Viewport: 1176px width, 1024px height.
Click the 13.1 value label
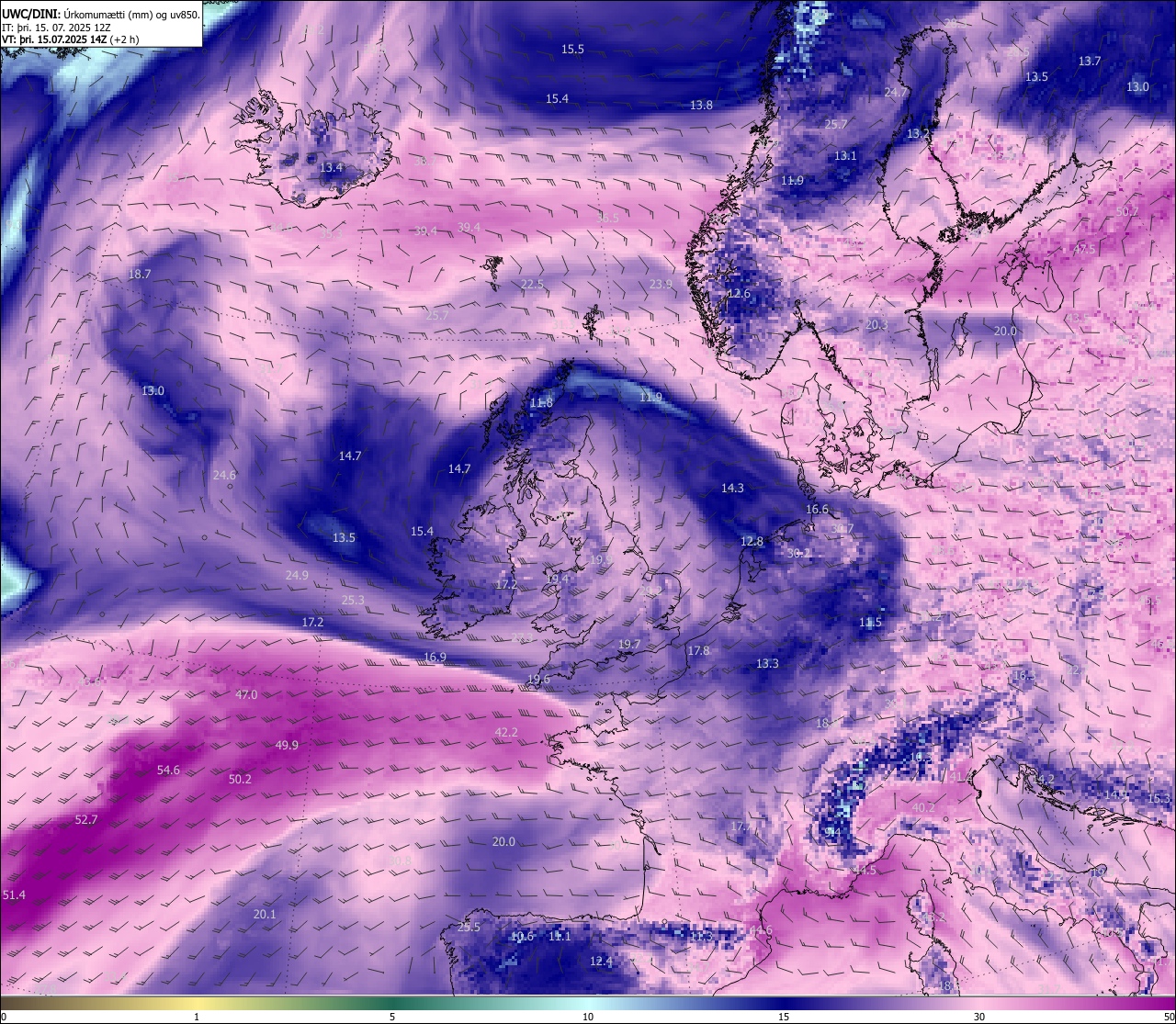[845, 156]
